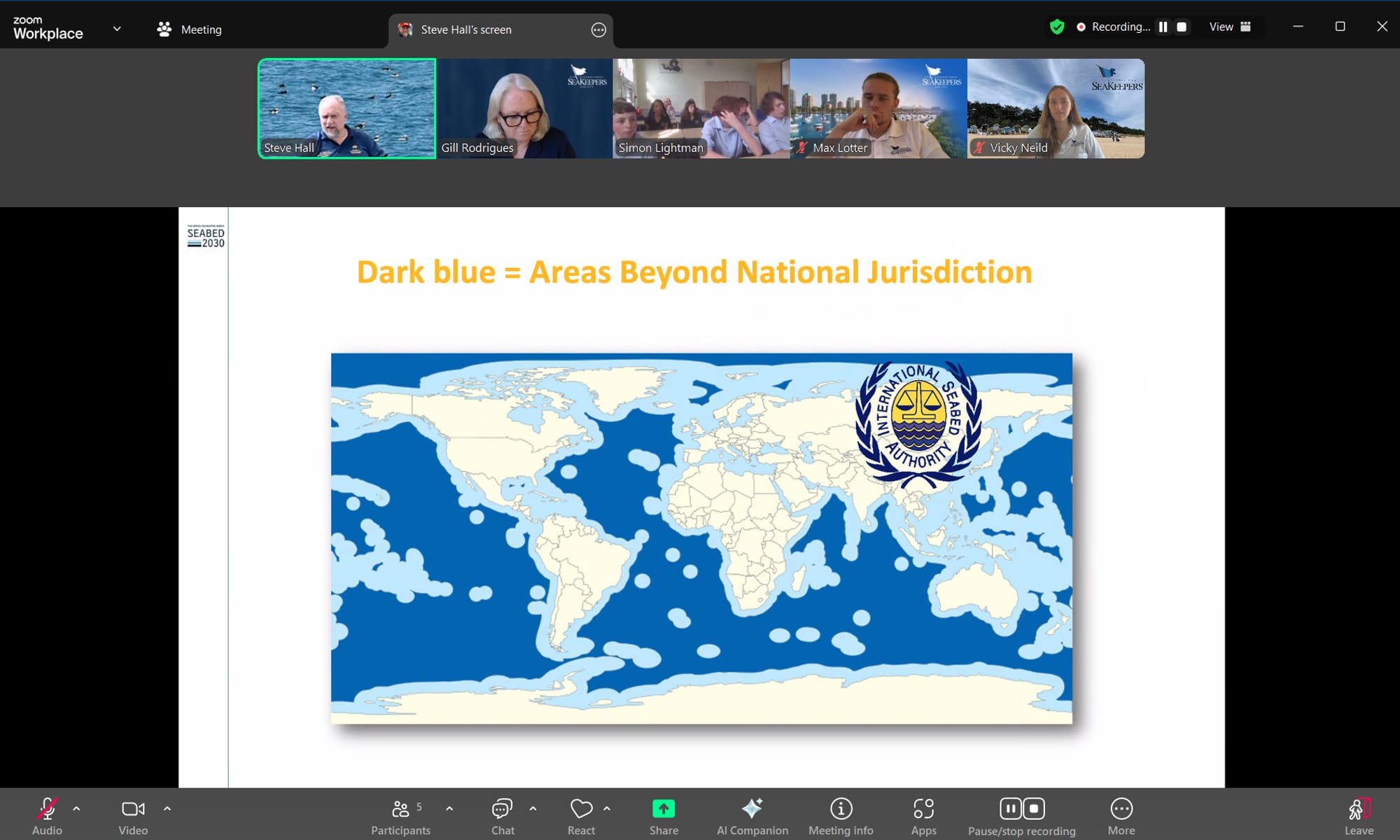The width and height of the screenshot is (1400, 840).
Task: Toggle camera with the Video button
Action: click(x=133, y=817)
